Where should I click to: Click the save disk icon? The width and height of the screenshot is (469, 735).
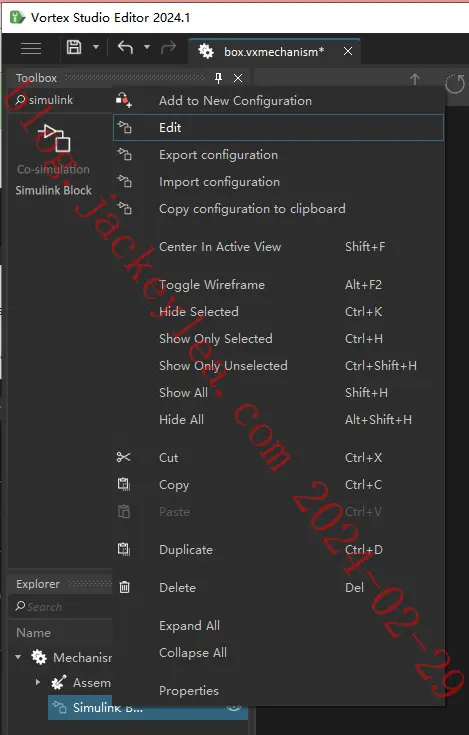(x=74, y=47)
